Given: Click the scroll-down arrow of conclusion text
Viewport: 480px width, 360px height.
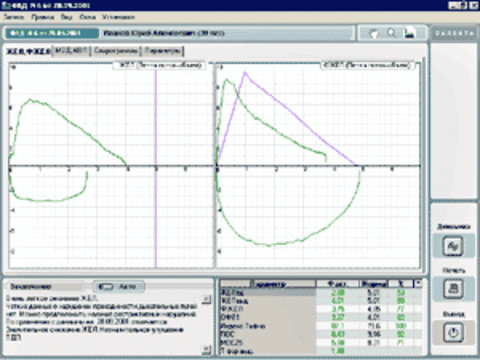Looking at the screenshot, I should click(x=207, y=349).
